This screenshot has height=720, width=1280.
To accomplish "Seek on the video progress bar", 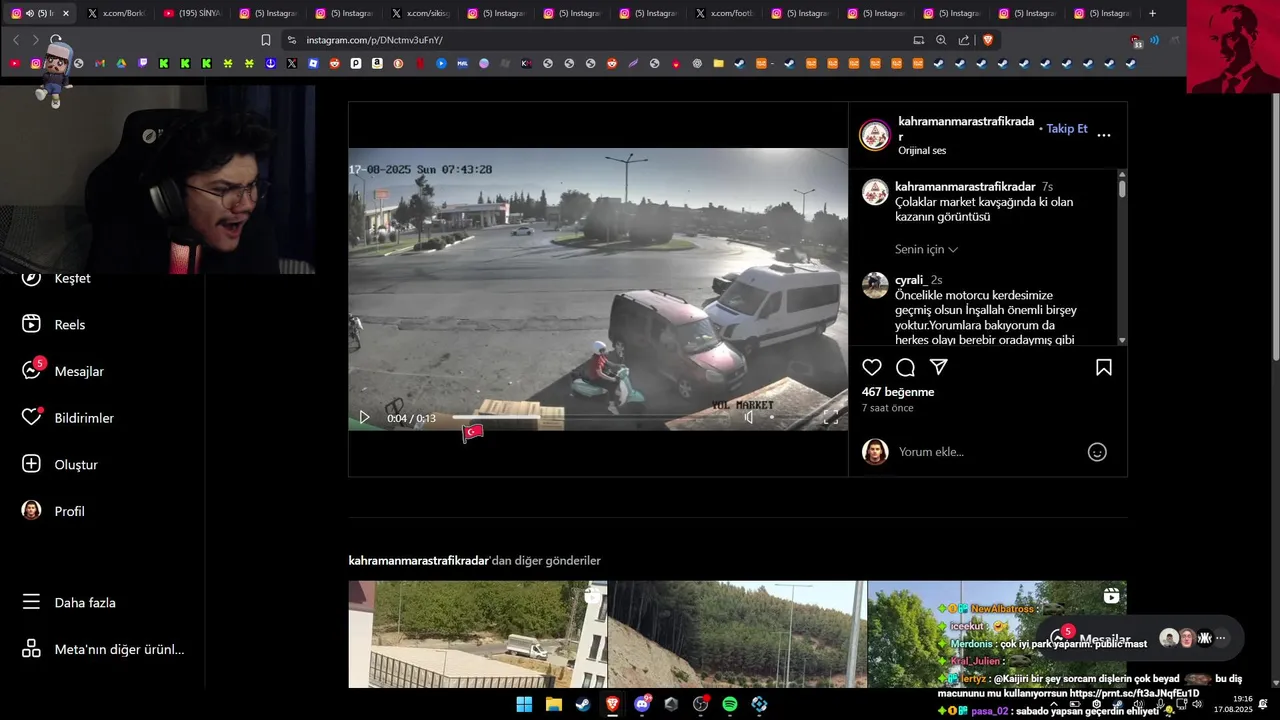I will click(590, 417).
